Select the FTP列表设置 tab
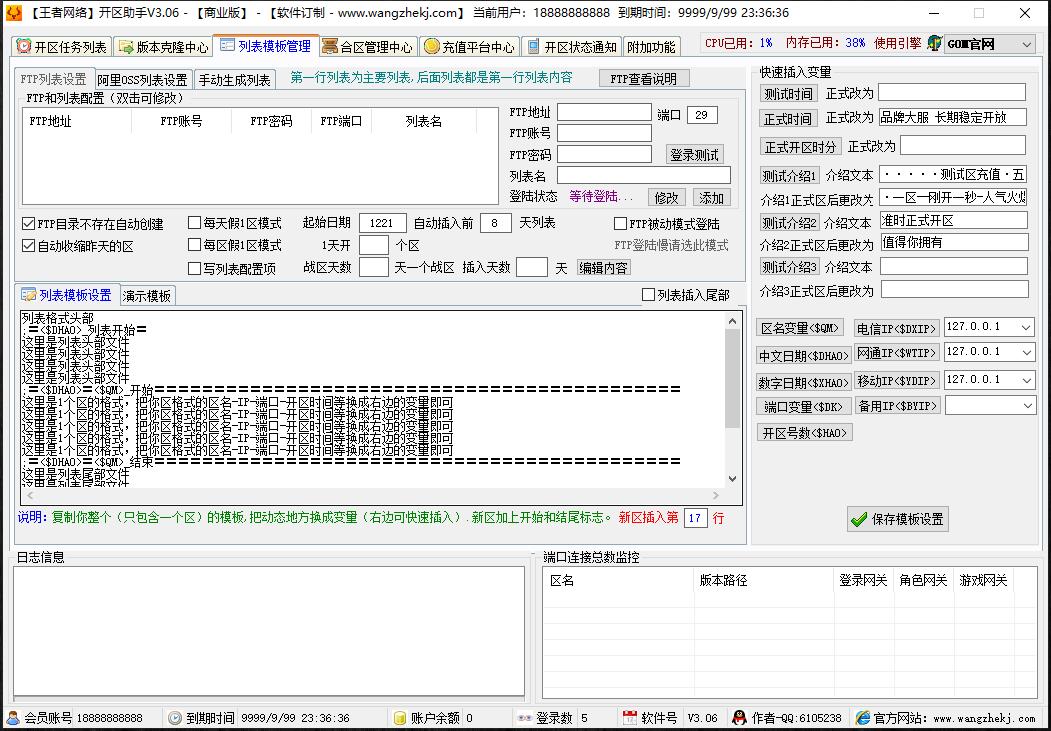 pos(54,79)
